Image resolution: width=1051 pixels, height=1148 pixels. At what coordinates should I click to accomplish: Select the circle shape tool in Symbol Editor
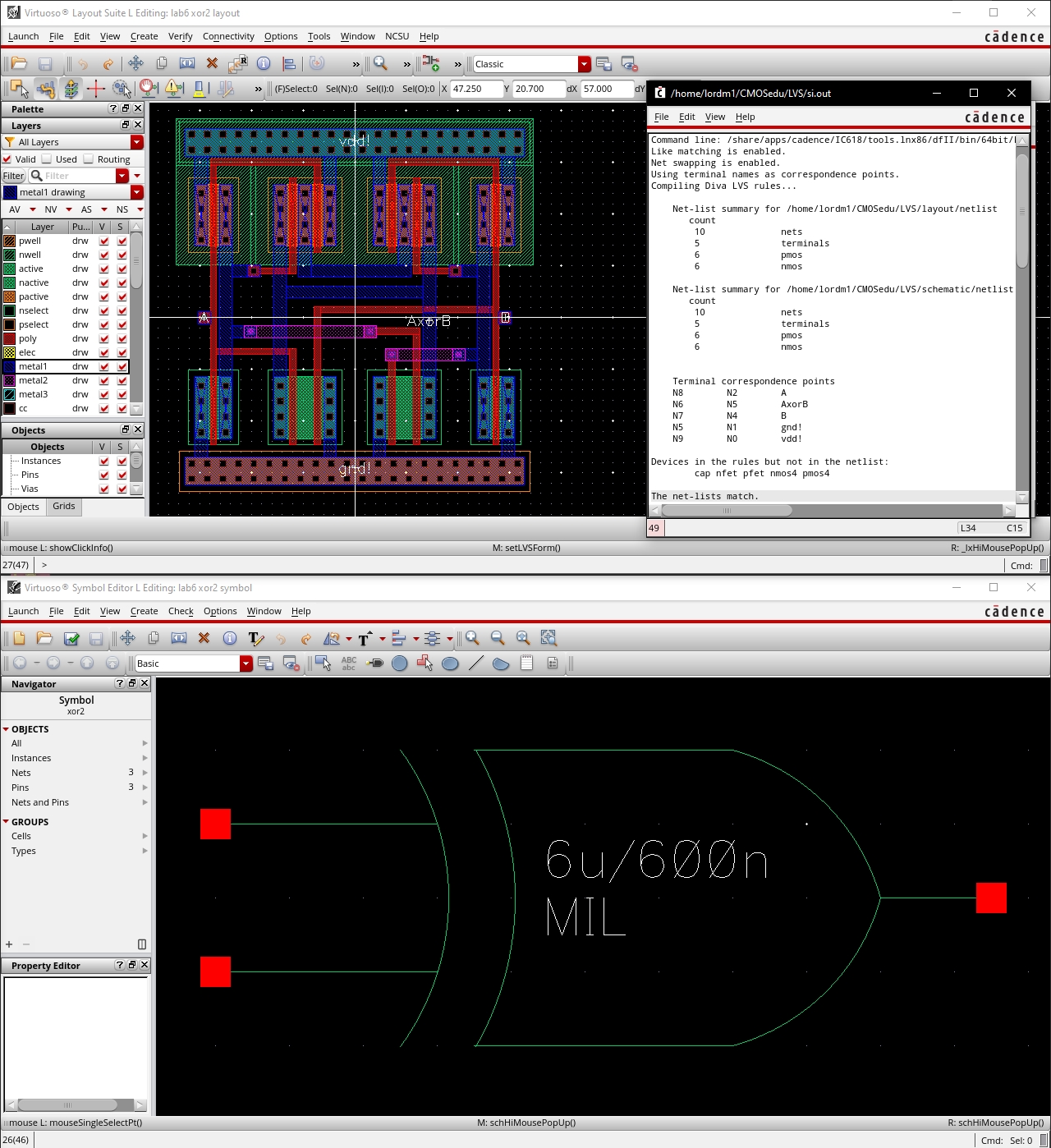pyautogui.click(x=400, y=664)
